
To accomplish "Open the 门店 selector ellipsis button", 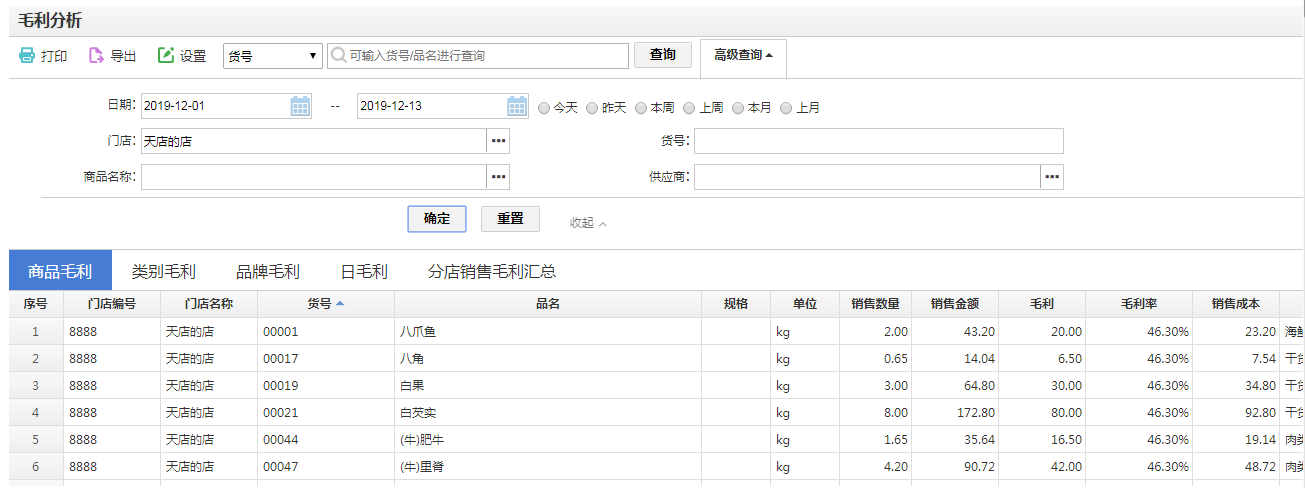I will 498,141.
